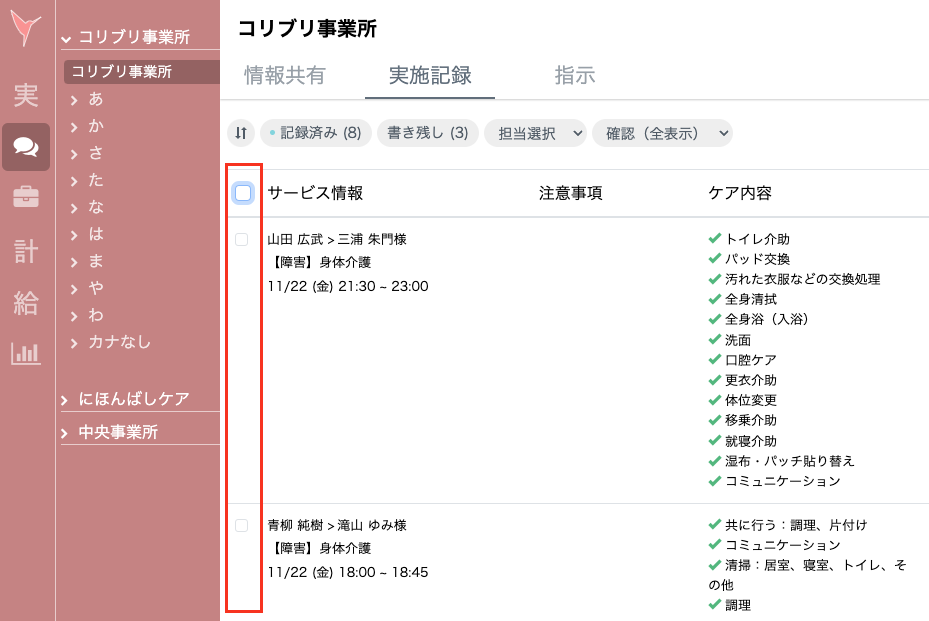Viewport: 929px width, 621px height.
Task: Select the 給 sidebar icon
Action: click(x=25, y=302)
